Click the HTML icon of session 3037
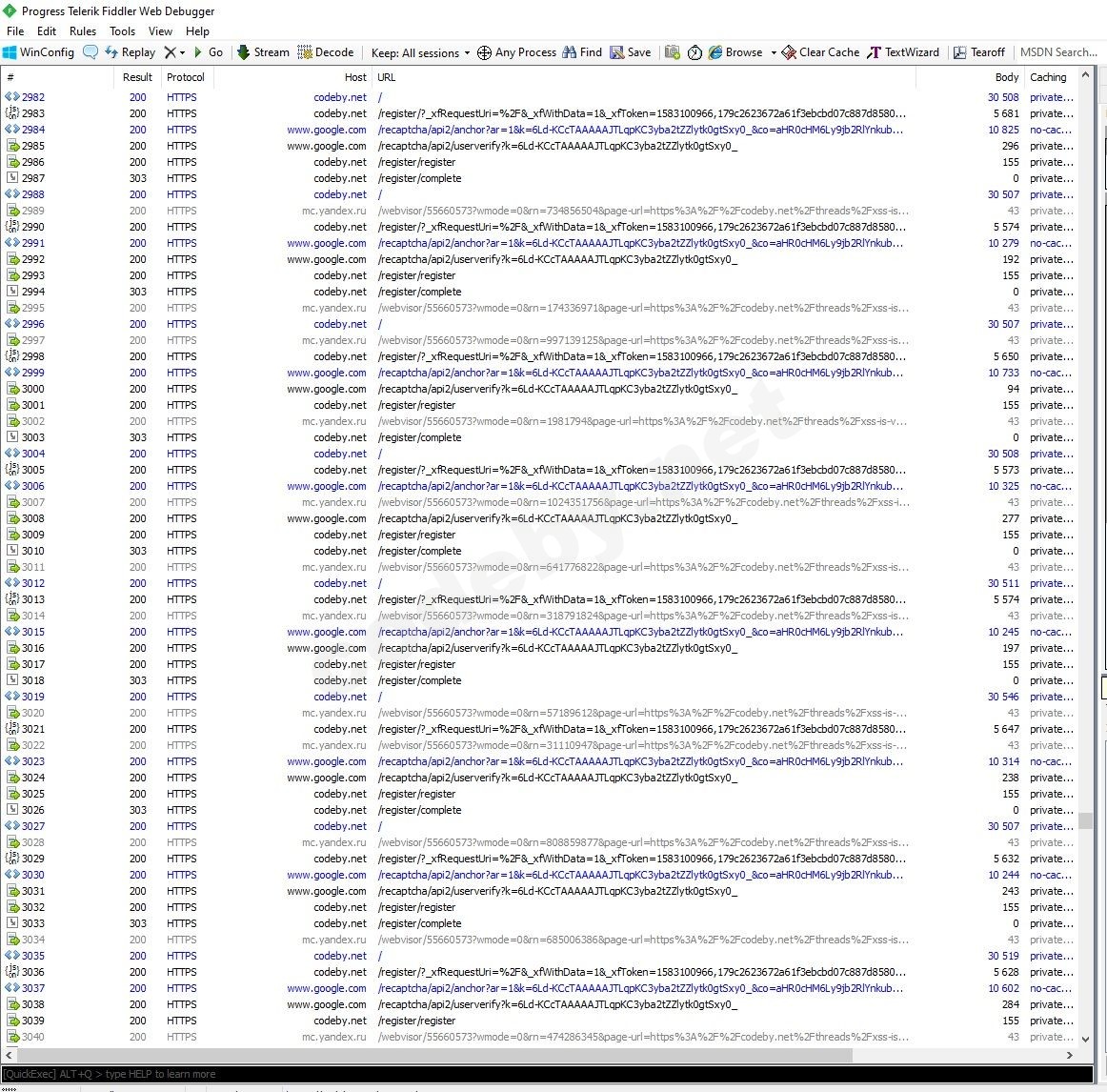The width and height of the screenshot is (1107, 1092). 12,988
